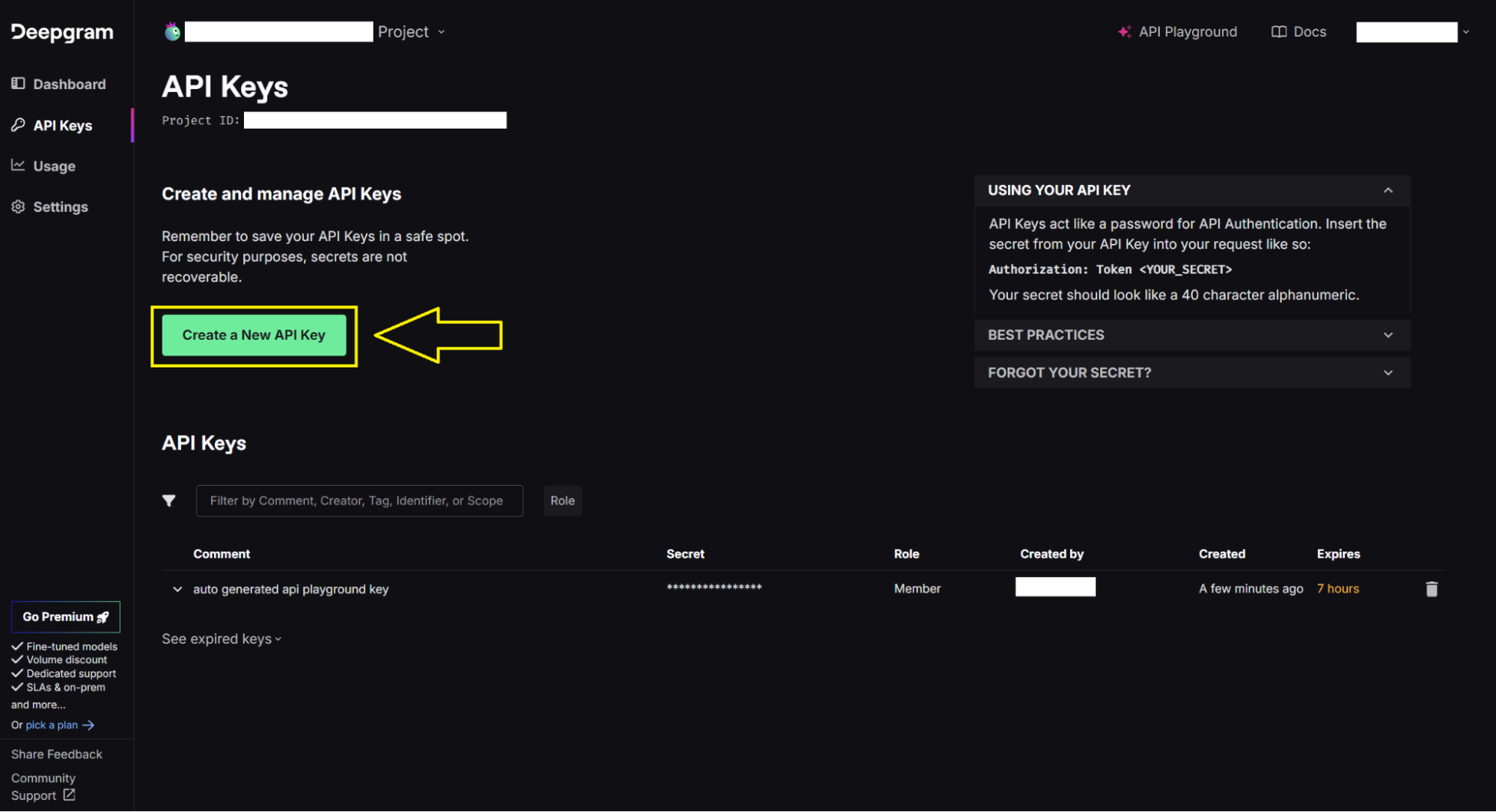The height and width of the screenshot is (812, 1496).
Task: Expand the Best Practices section
Action: point(1191,335)
